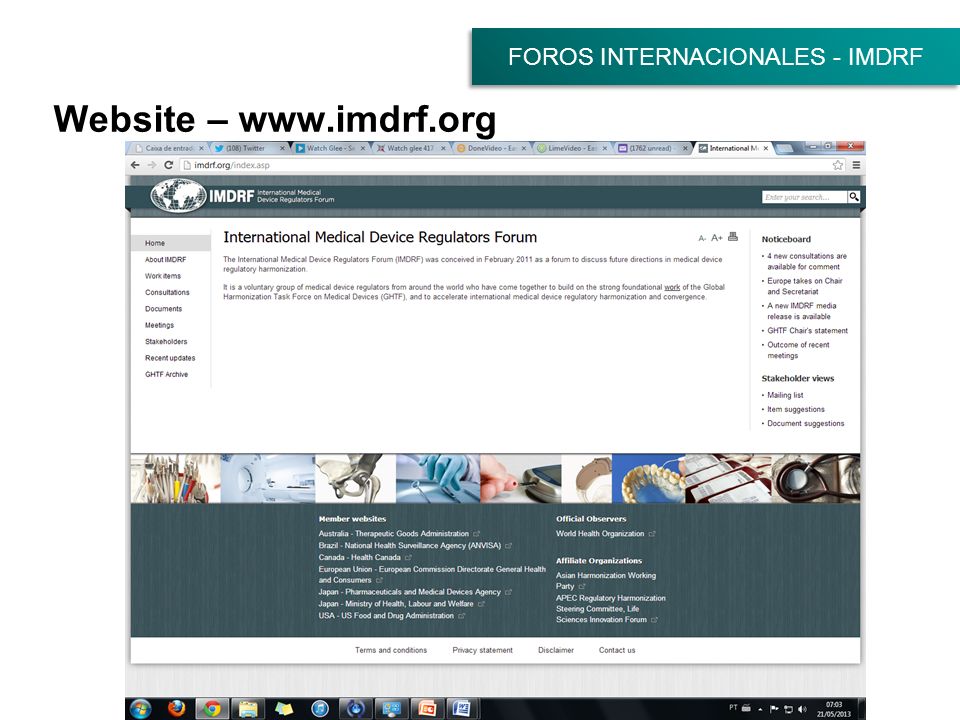
Task: Open USA Food and Drug Administration link
Action: point(386,616)
